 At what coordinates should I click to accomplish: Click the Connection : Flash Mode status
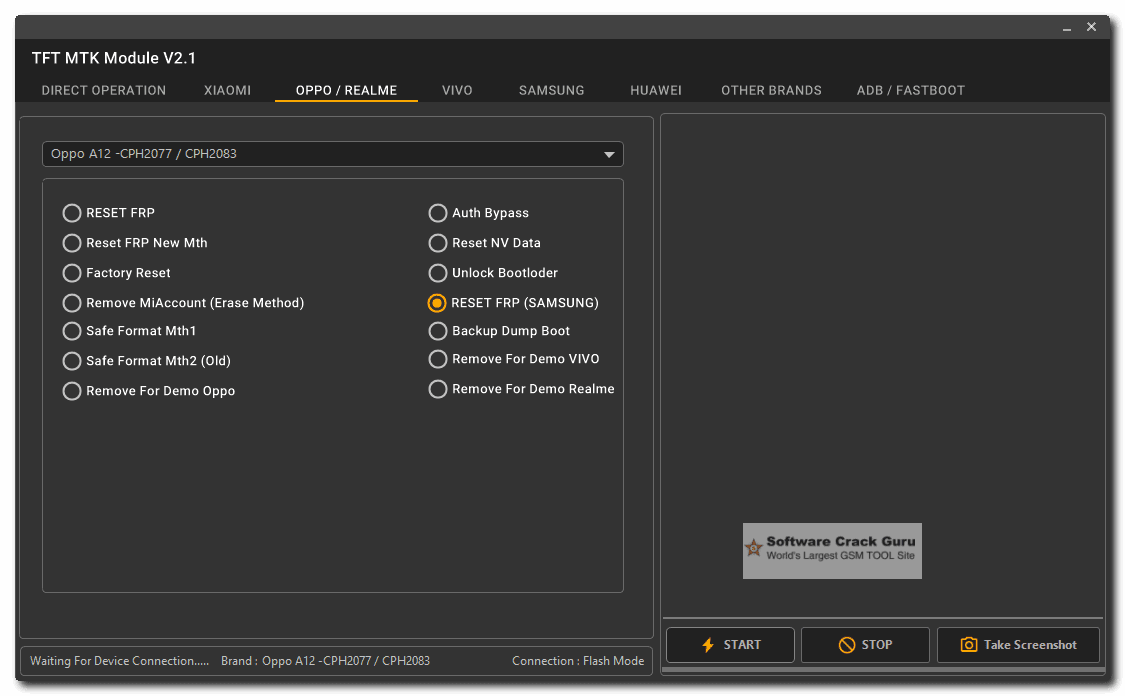[x=578, y=661]
